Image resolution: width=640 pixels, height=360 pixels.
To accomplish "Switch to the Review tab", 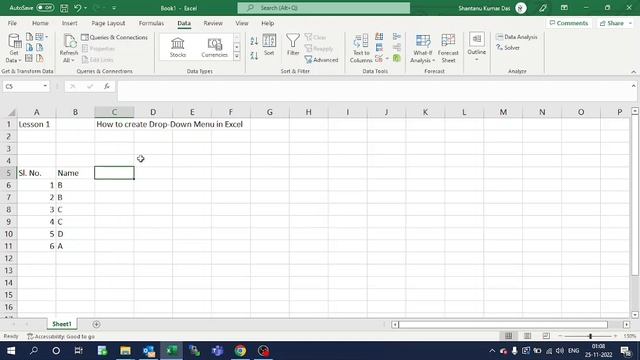I will click(x=213, y=23).
